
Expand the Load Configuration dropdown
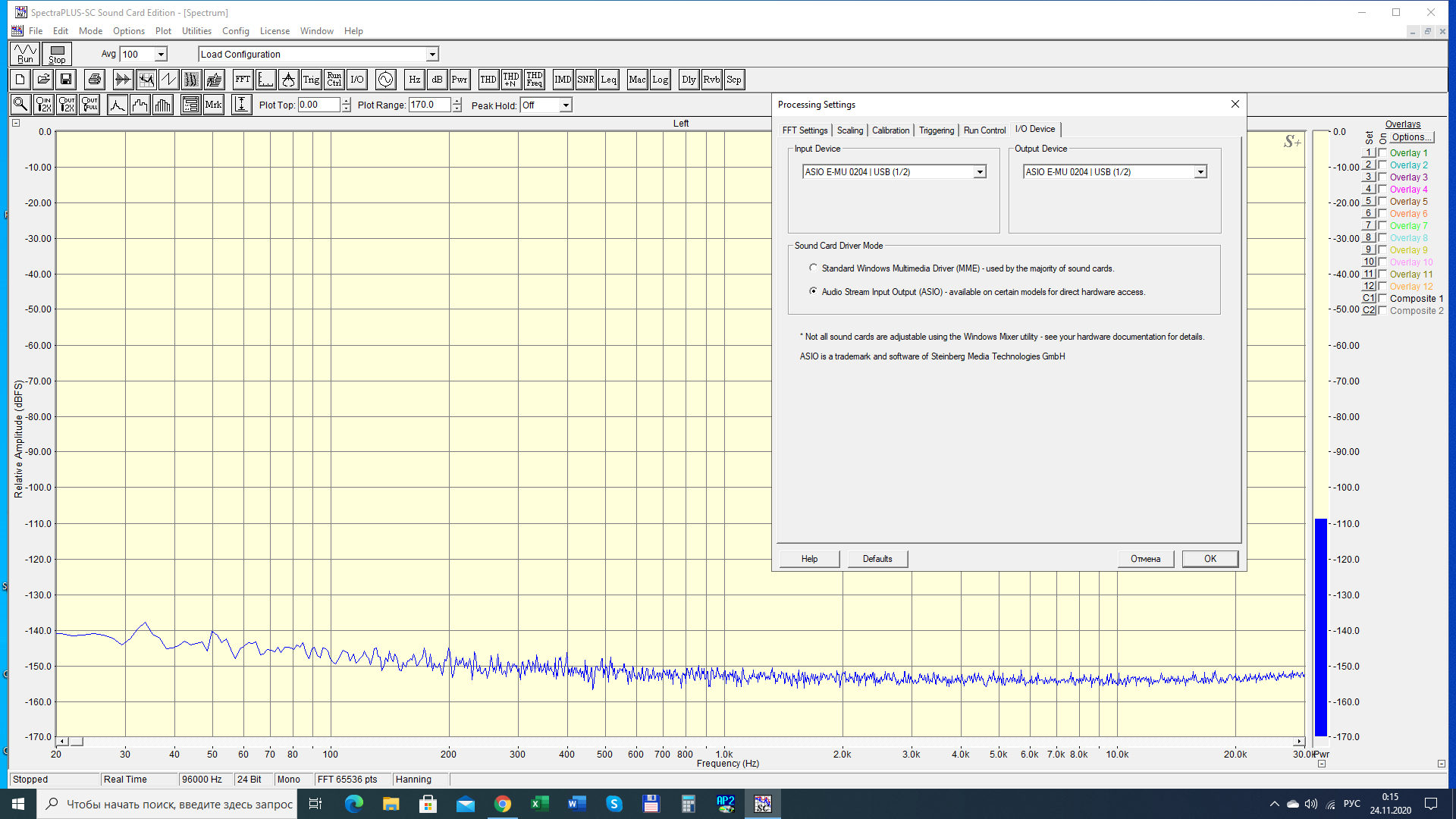coord(432,55)
